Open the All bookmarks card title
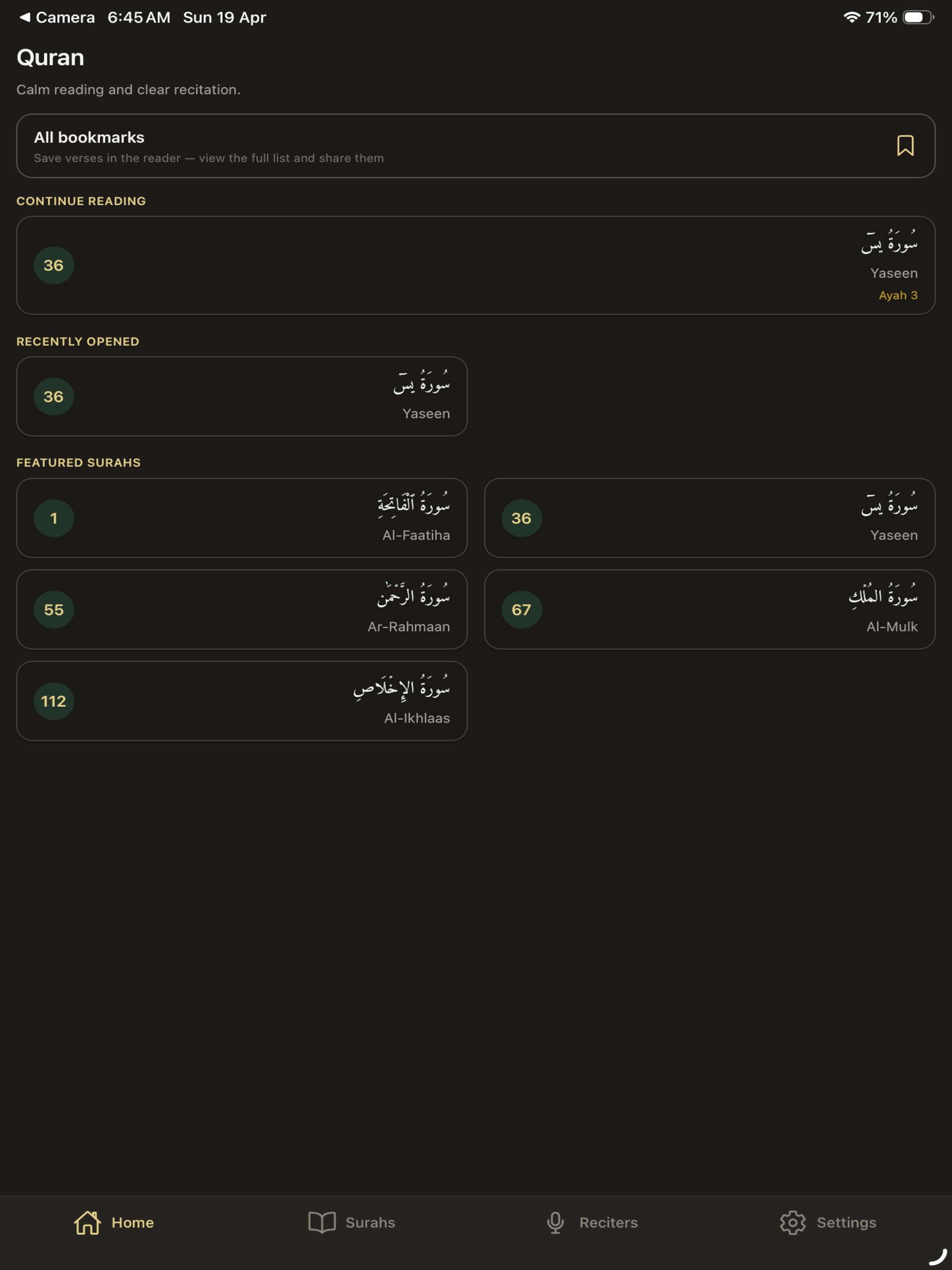 [x=89, y=137]
